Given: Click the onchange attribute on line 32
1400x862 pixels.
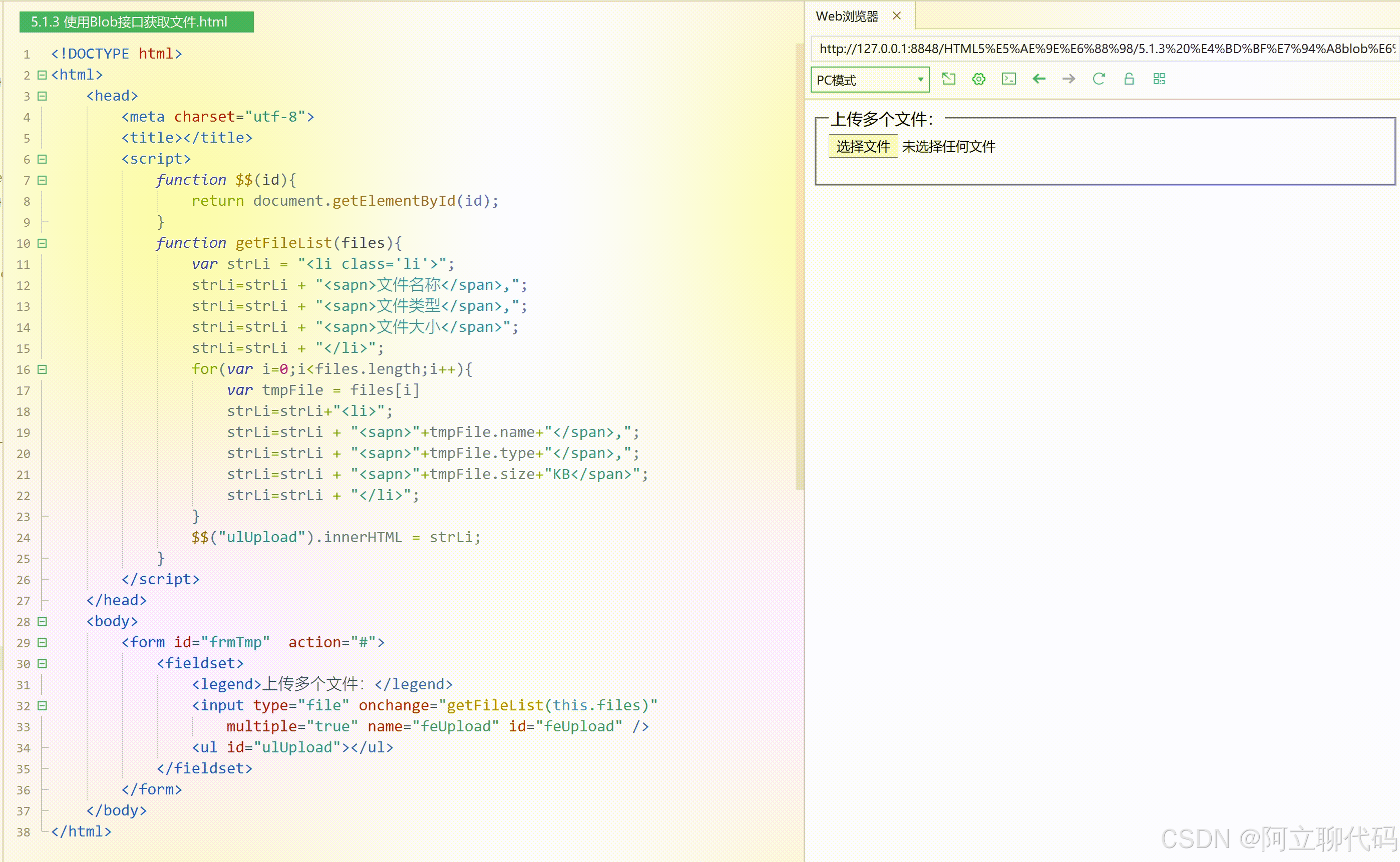Looking at the screenshot, I should (508, 705).
